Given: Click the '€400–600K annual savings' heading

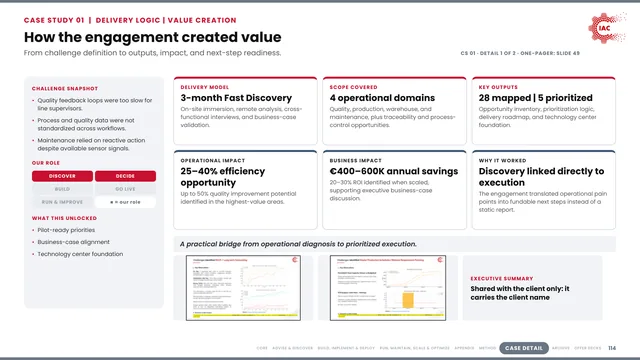Looking at the screenshot, I should (x=394, y=171).
